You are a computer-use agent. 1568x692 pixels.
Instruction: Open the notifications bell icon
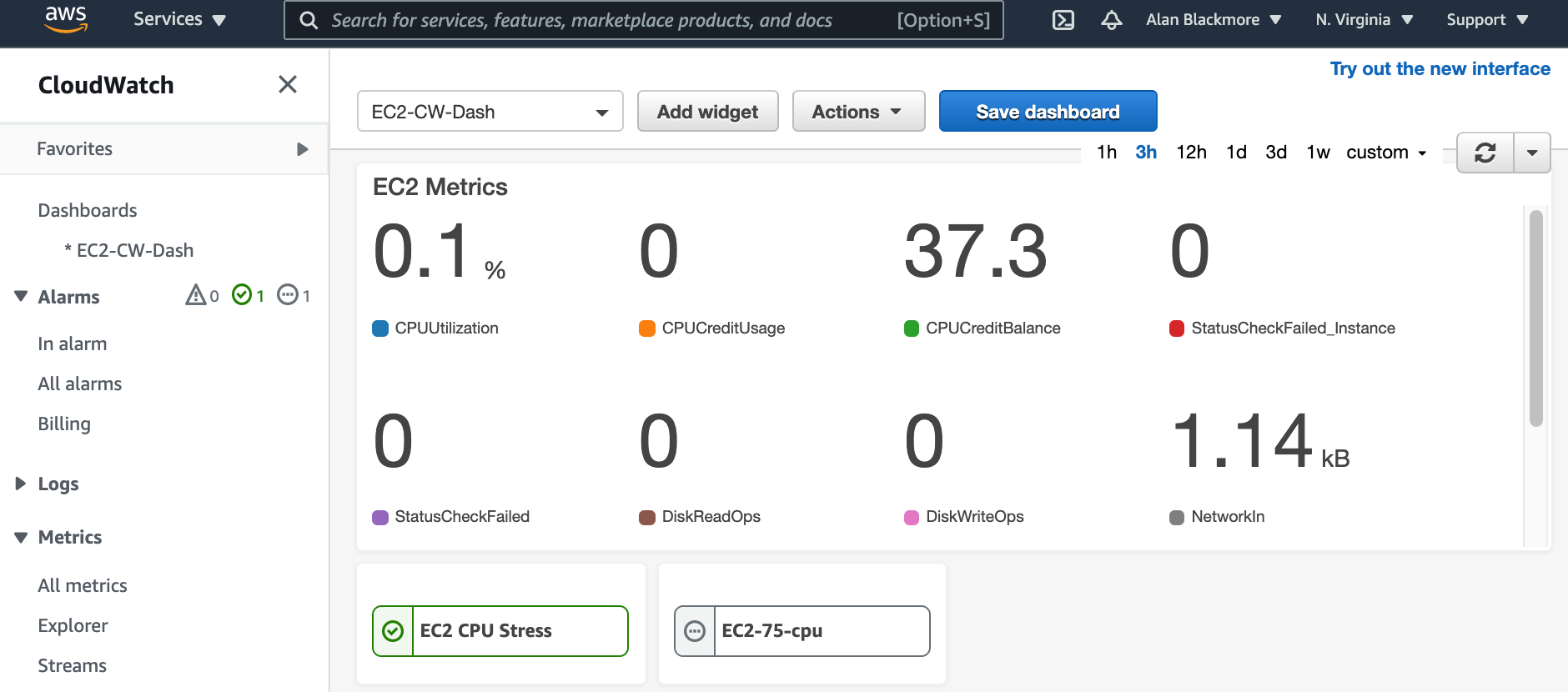pos(1111,20)
